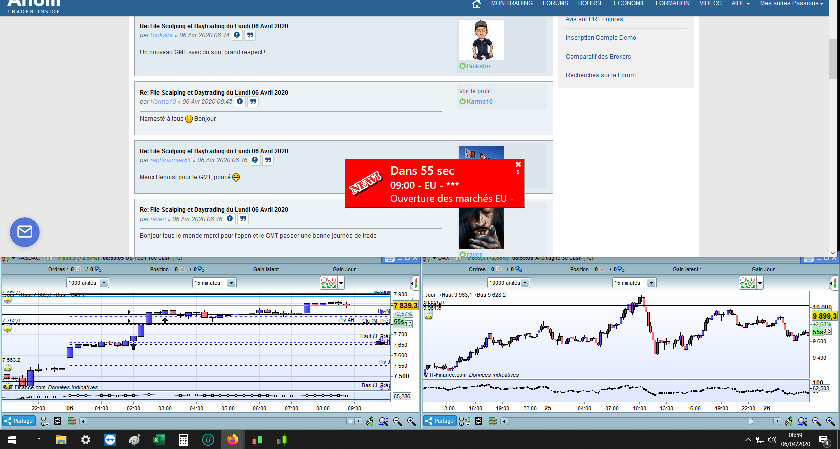Click the chart style icon in the right chart
This screenshot has height=449, width=840.
[x=747, y=283]
